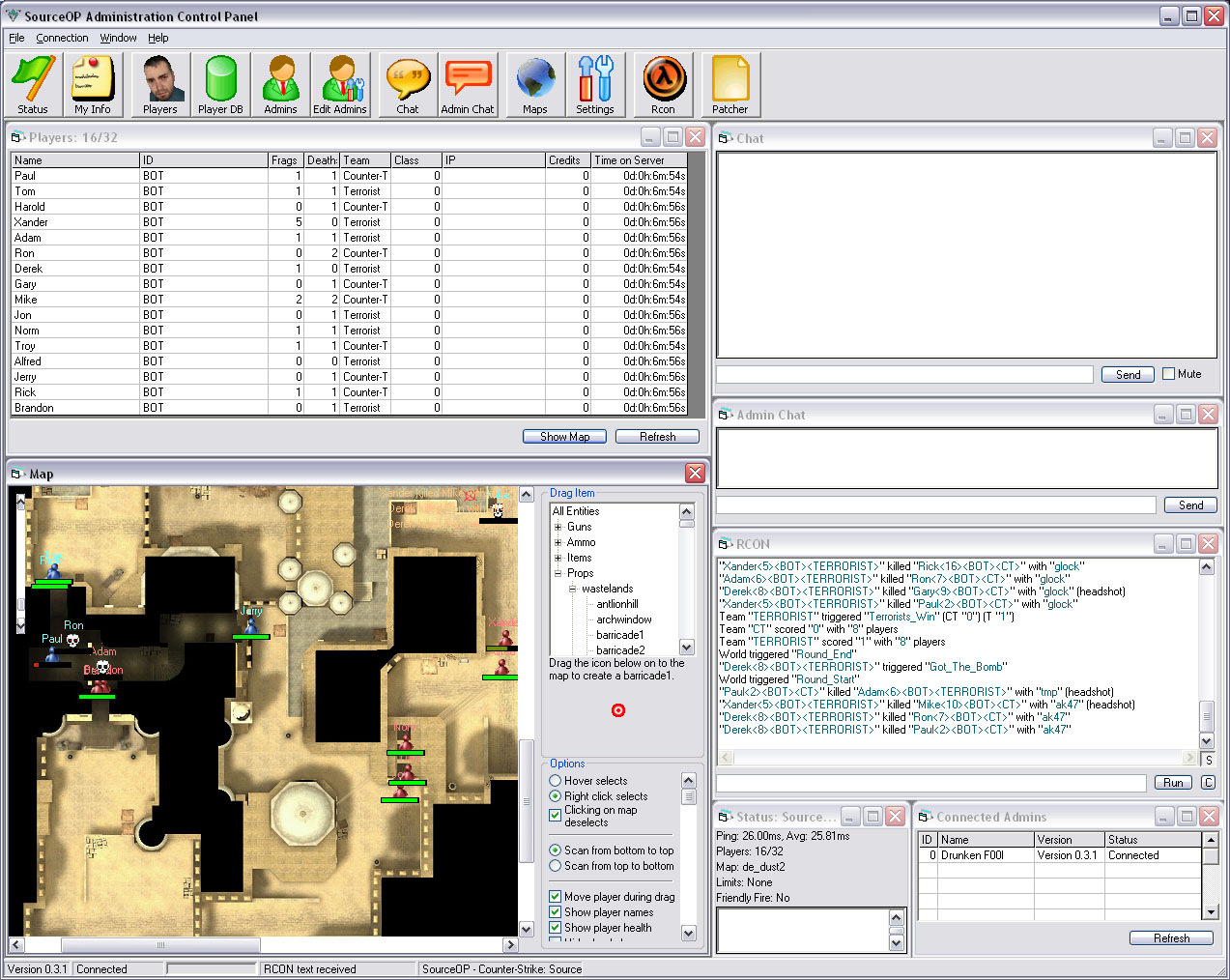
Task: Open the Status panel from toolbar
Action: point(33,85)
